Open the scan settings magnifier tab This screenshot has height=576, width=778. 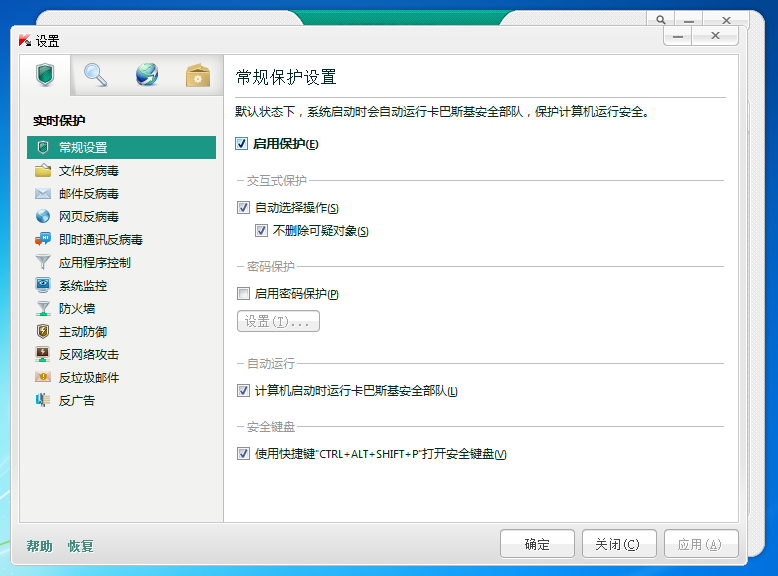pyautogui.click(x=95, y=75)
